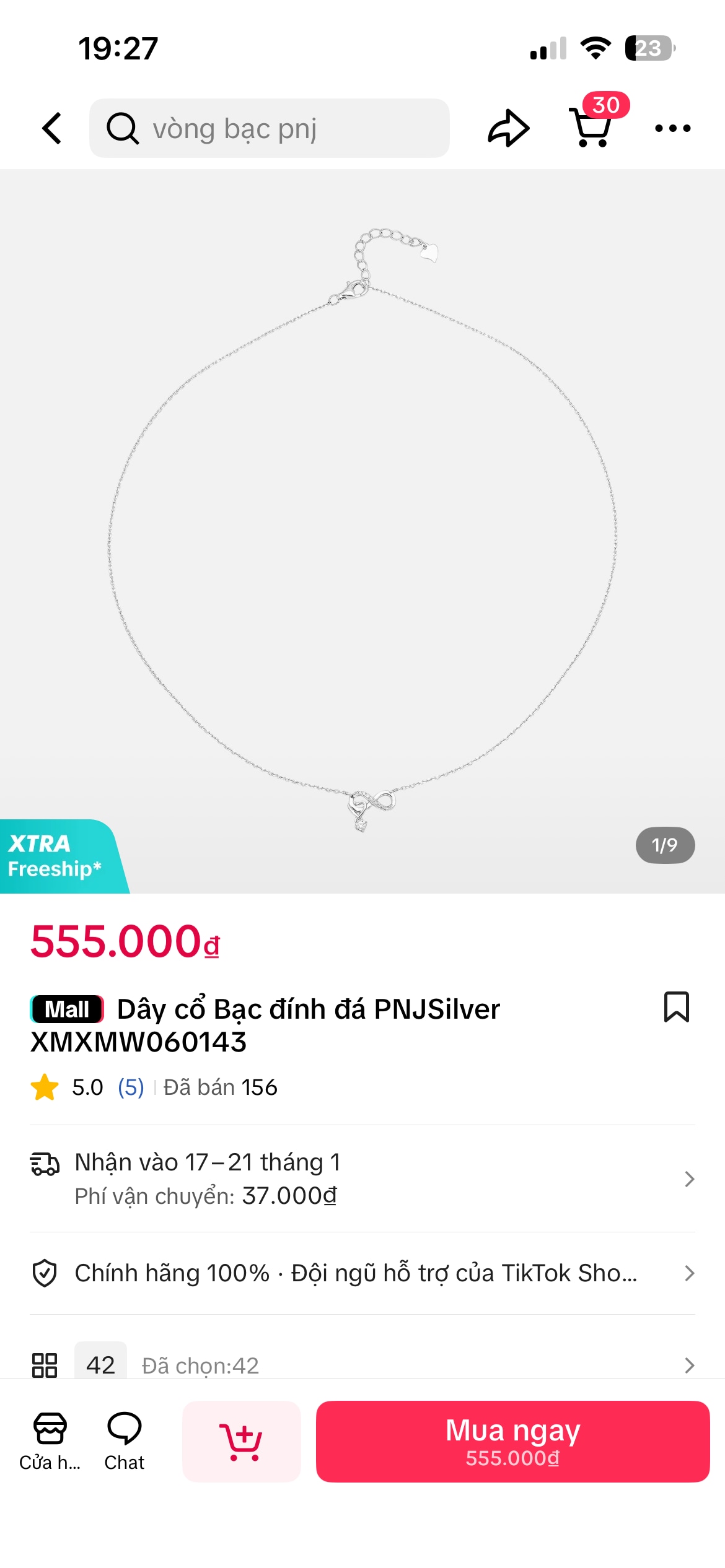View the 5 product reviews
Image resolution: width=725 pixels, height=1568 pixels.
click(x=131, y=1087)
